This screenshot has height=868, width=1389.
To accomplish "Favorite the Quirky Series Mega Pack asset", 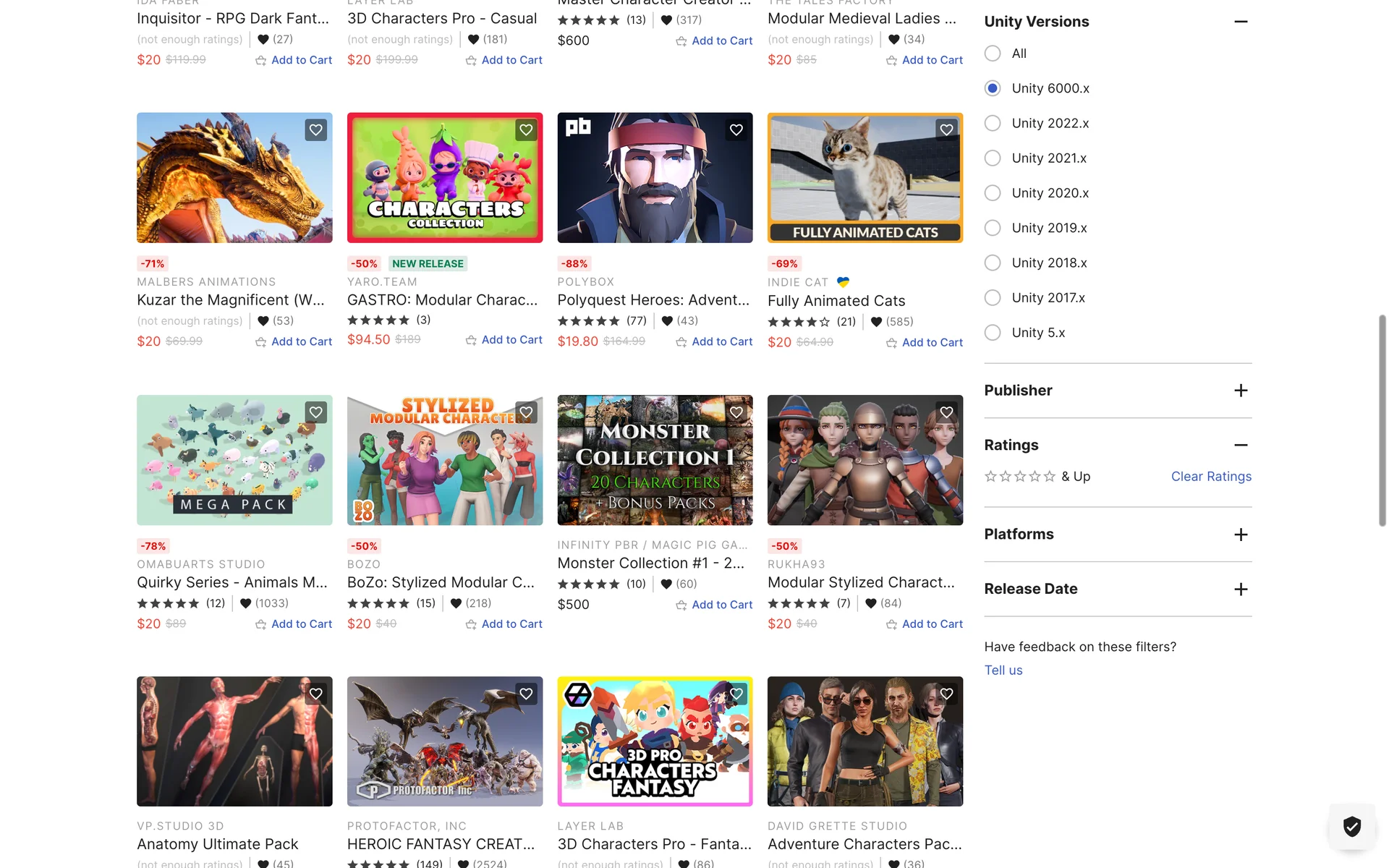I will point(316,412).
